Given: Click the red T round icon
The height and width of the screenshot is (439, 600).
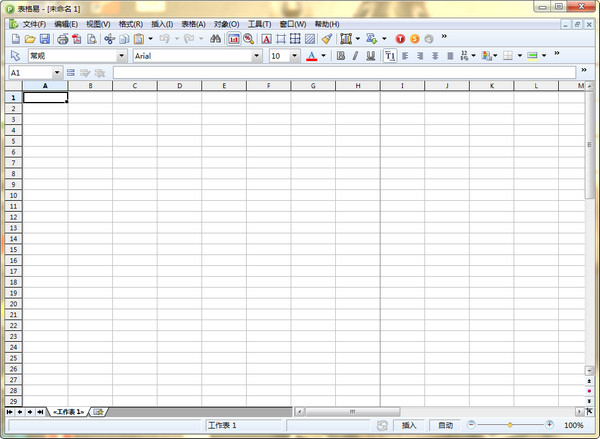Looking at the screenshot, I should [400, 39].
